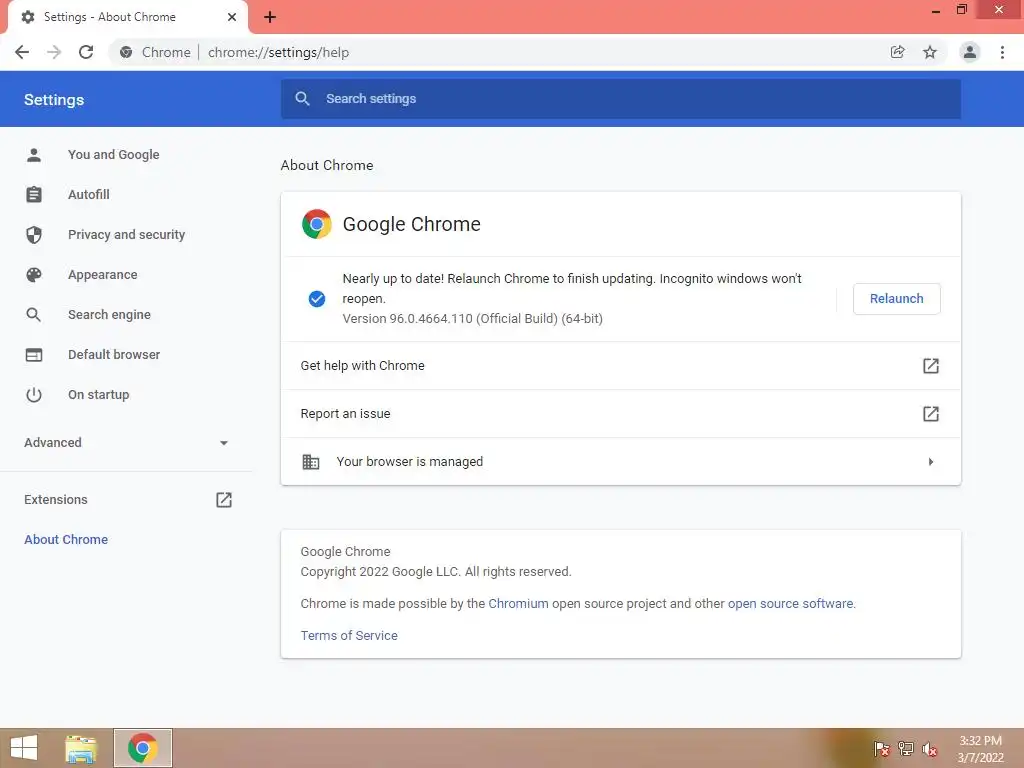Open the open source software link
Viewport: 1024px width, 768px height.
coord(790,603)
